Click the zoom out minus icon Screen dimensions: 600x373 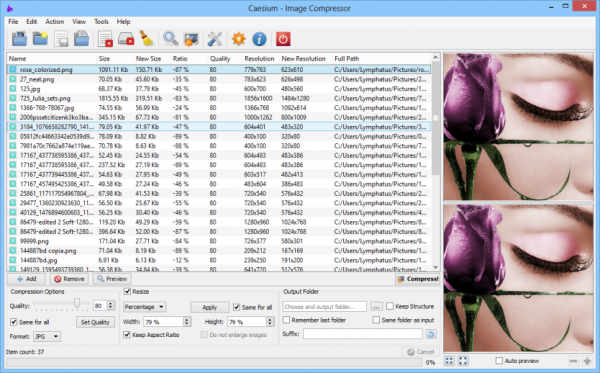(573, 361)
